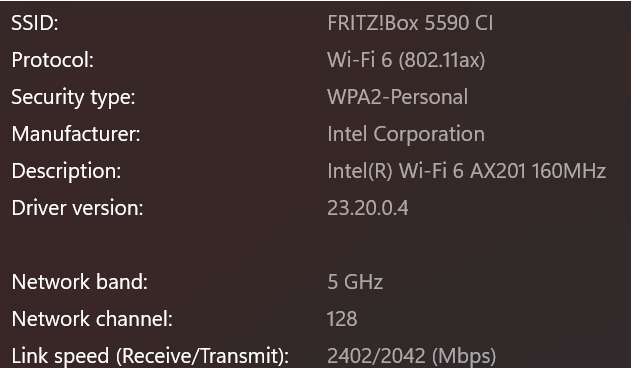Click the Description label
The image size is (631, 369).
pyautogui.click(x=66, y=171)
